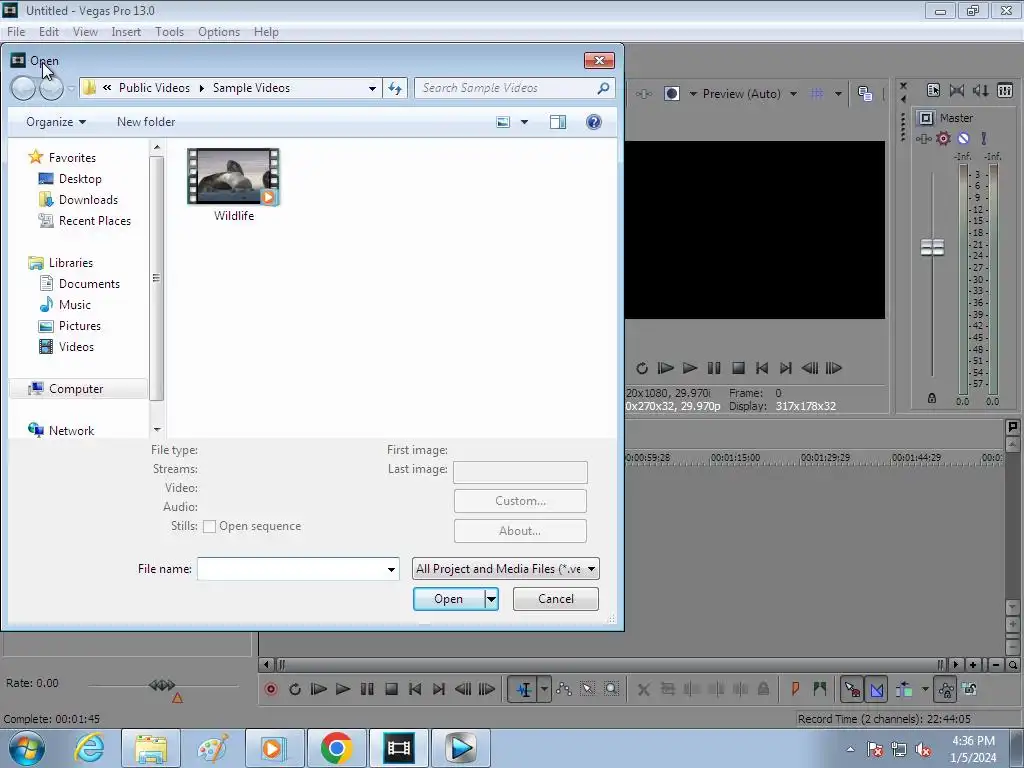Click the Open button

[449, 599]
